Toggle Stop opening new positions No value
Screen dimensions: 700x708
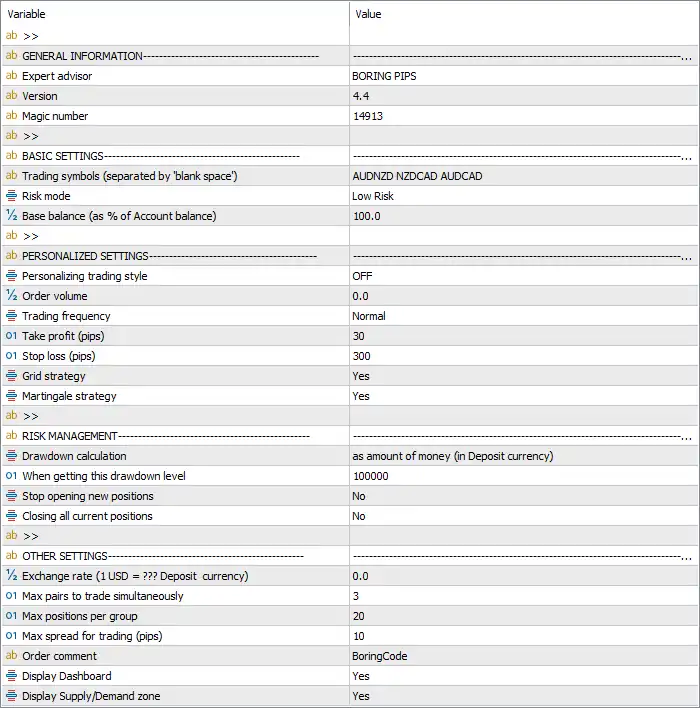tap(524, 496)
